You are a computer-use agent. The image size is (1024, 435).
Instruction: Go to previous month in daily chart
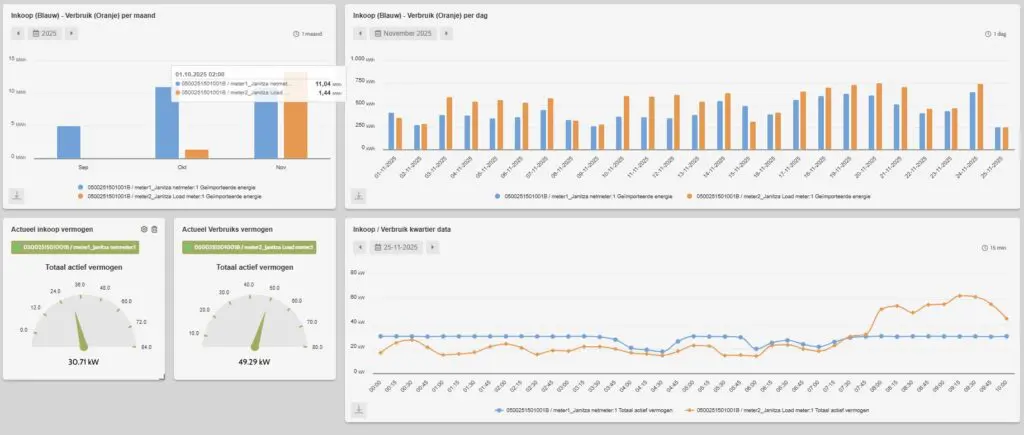[359, 33]
